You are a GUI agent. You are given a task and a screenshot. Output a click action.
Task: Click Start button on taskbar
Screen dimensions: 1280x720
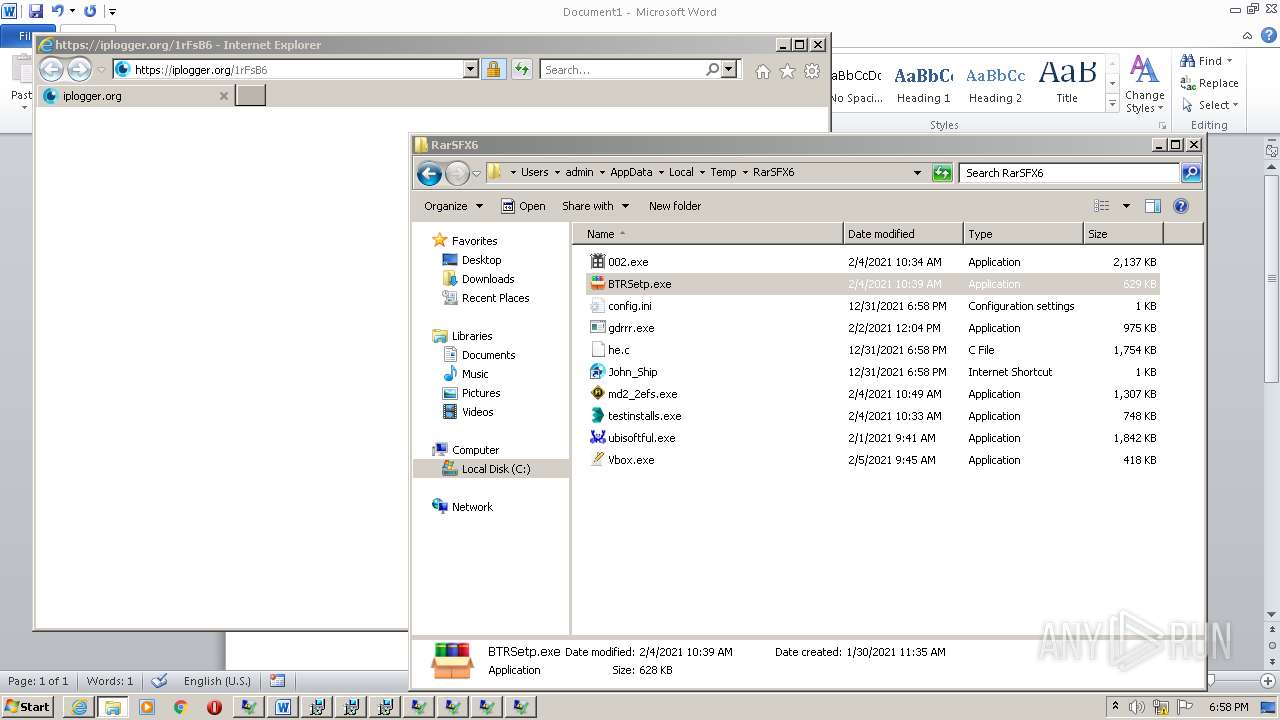[x=28, y=706]
